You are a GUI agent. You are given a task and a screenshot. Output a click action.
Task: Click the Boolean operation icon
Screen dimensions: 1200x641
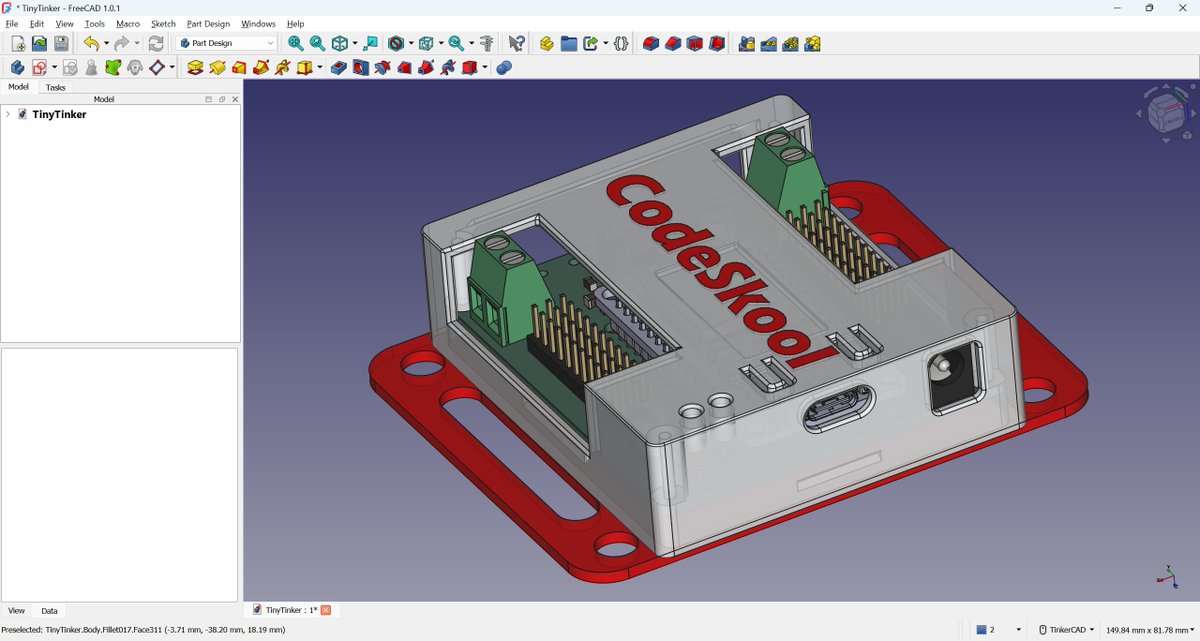coord(503,67)
